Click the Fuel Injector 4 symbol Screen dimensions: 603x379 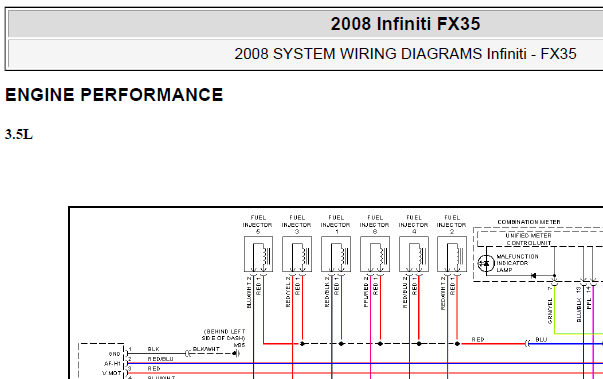click(414, 254)
